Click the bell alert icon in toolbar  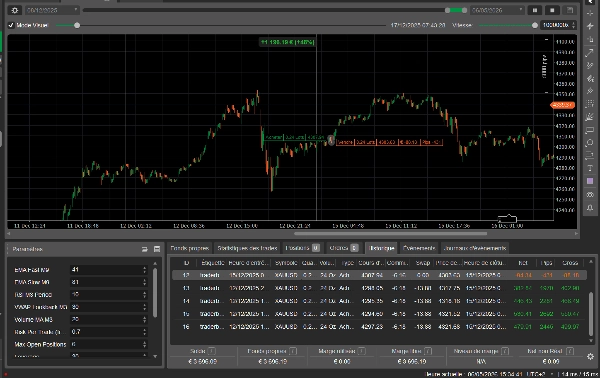[590, 208]
